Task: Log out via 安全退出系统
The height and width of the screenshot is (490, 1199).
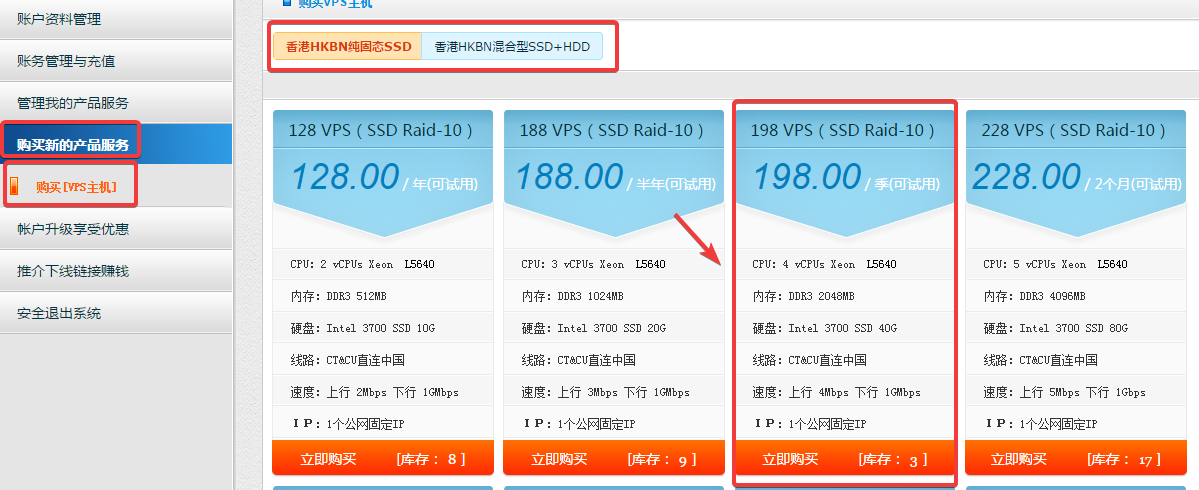Action: (x=59, y=313)
